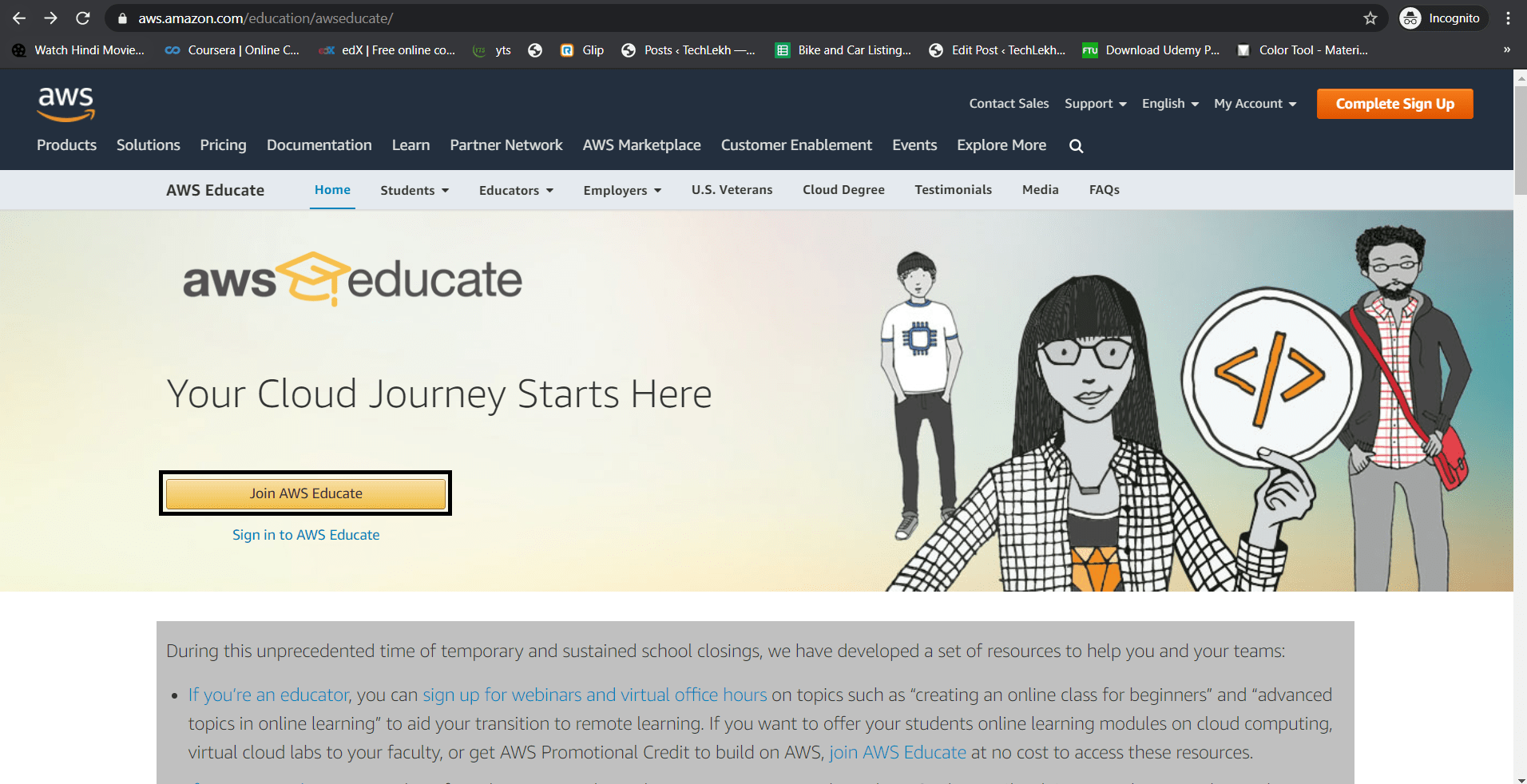
Task: Open the Coursera bookmark
Action: [232, 49]
